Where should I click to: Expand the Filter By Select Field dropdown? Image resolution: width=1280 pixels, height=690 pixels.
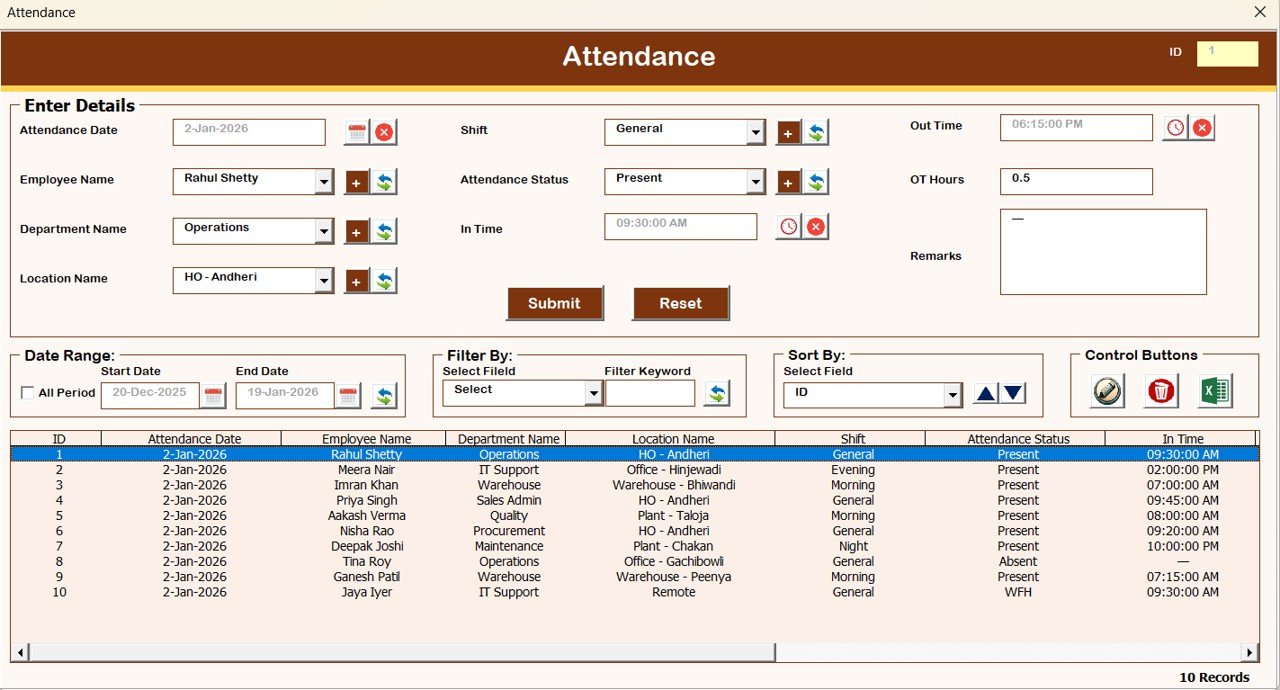(593, 394)
